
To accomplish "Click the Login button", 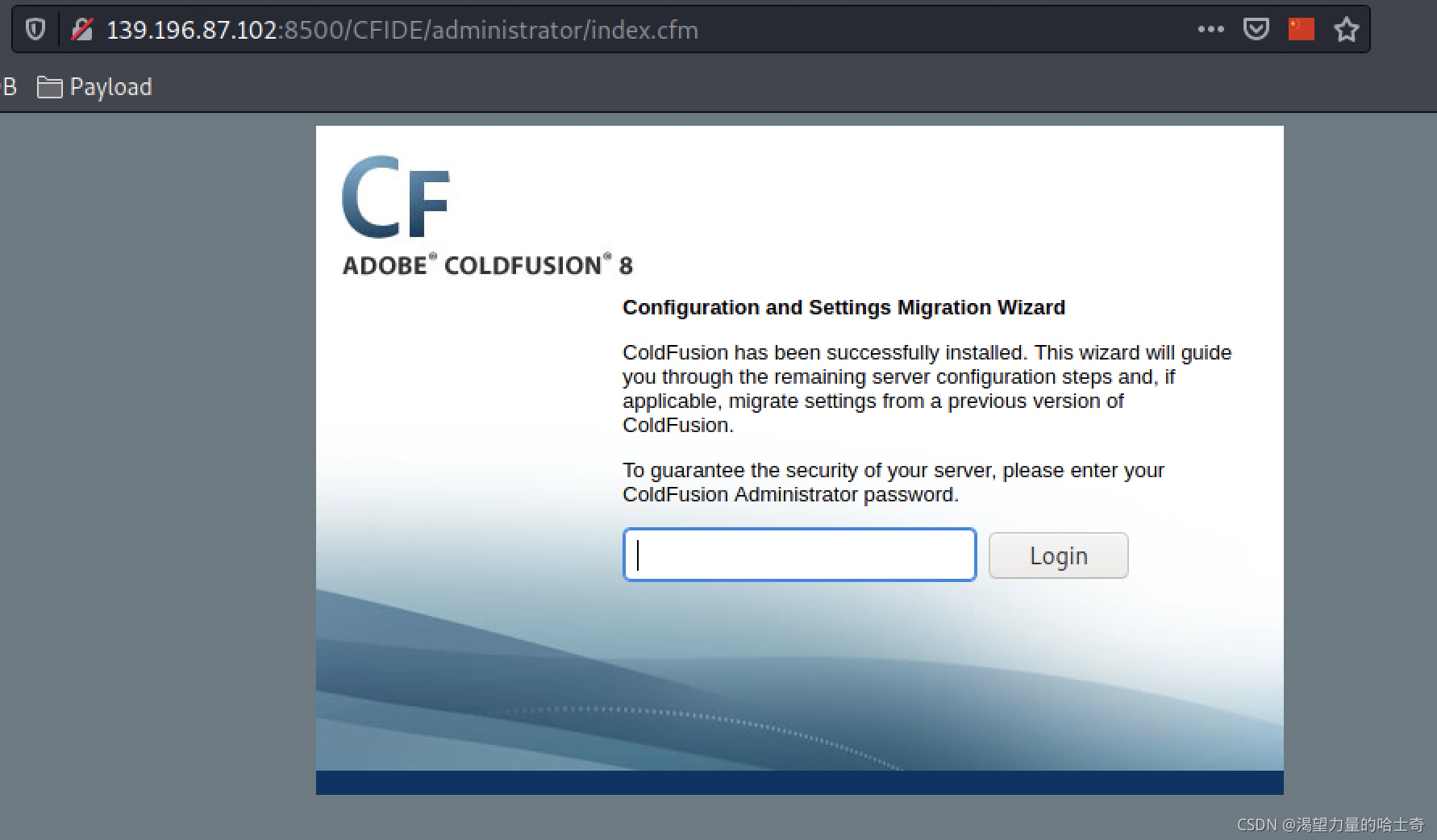I will 1058,555.
